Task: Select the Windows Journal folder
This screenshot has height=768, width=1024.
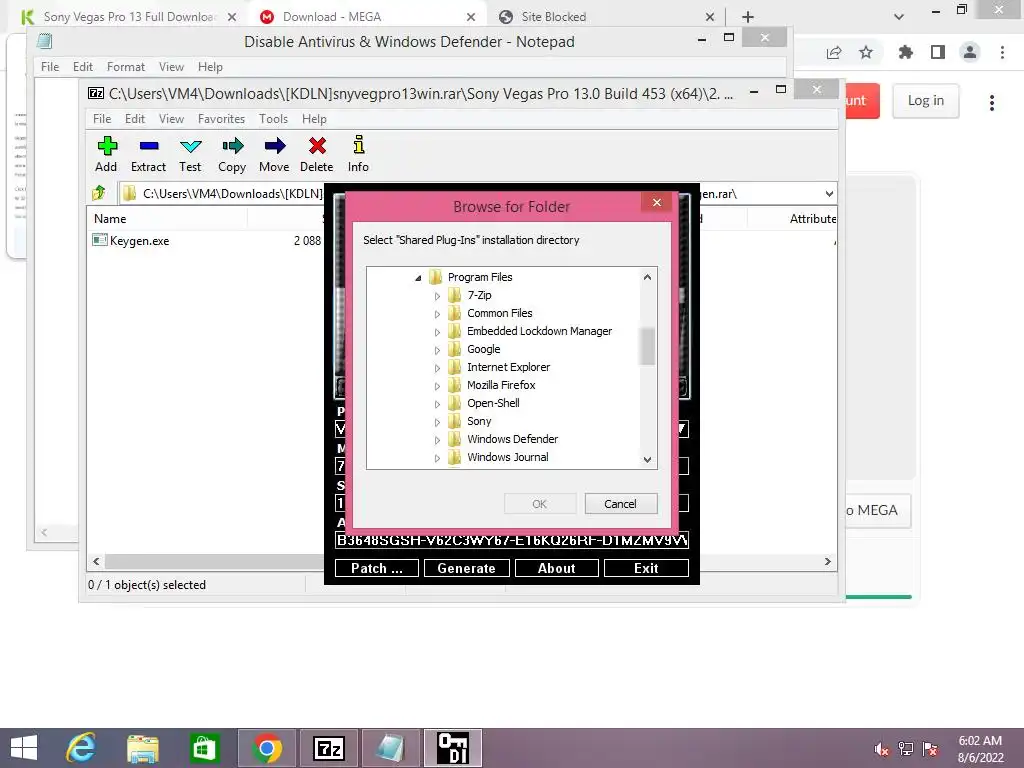Action: [507, 457]
